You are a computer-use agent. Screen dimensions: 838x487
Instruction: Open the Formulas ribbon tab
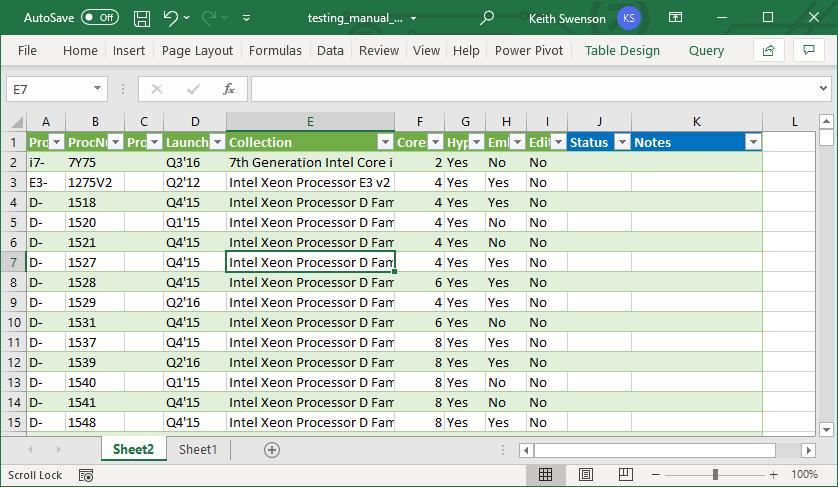275,51
